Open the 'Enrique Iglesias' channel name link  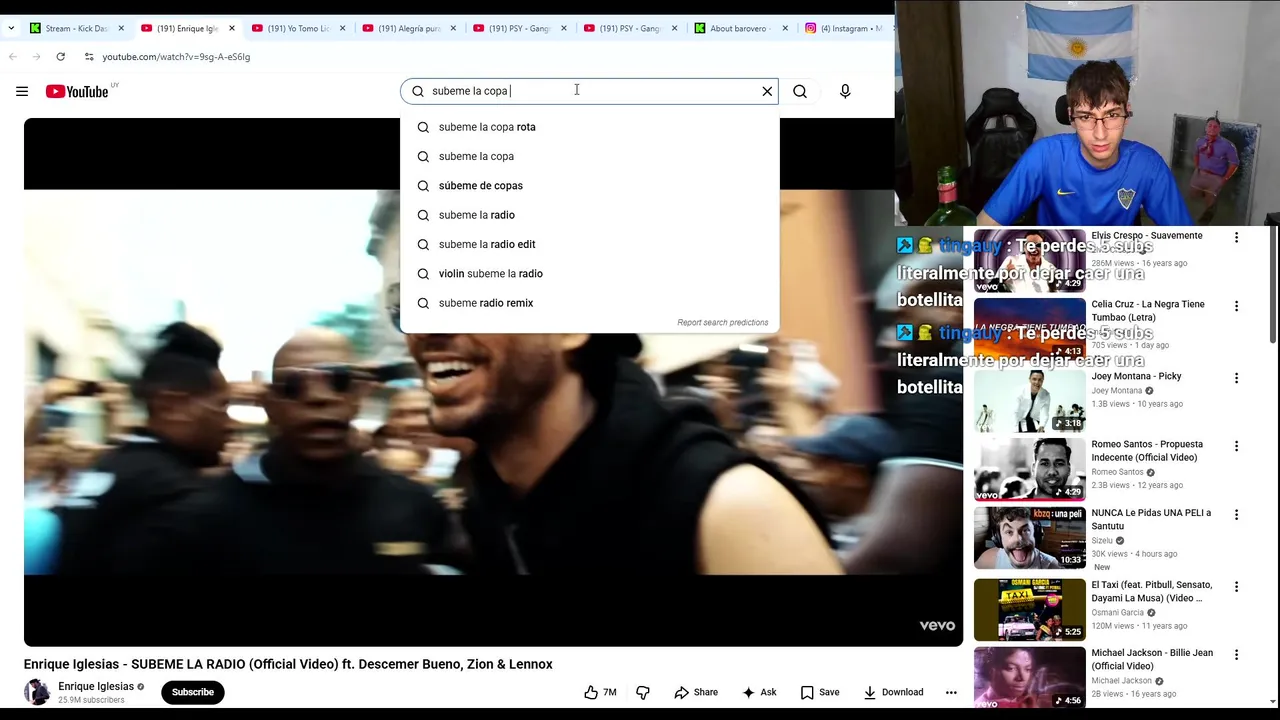pyautogui.click(x=96, y=686)
